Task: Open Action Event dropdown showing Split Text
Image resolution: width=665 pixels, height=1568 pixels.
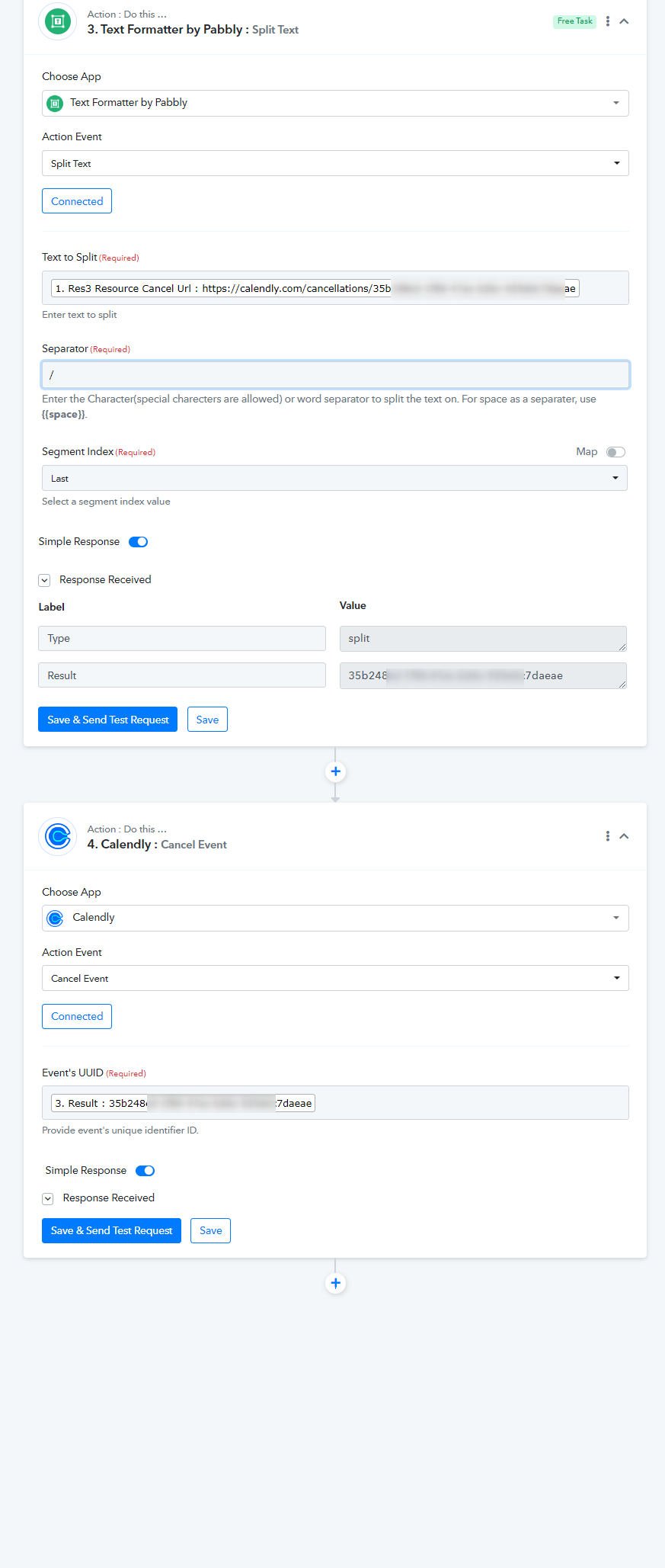Action: pyautogui.click(x=335, y=163)
